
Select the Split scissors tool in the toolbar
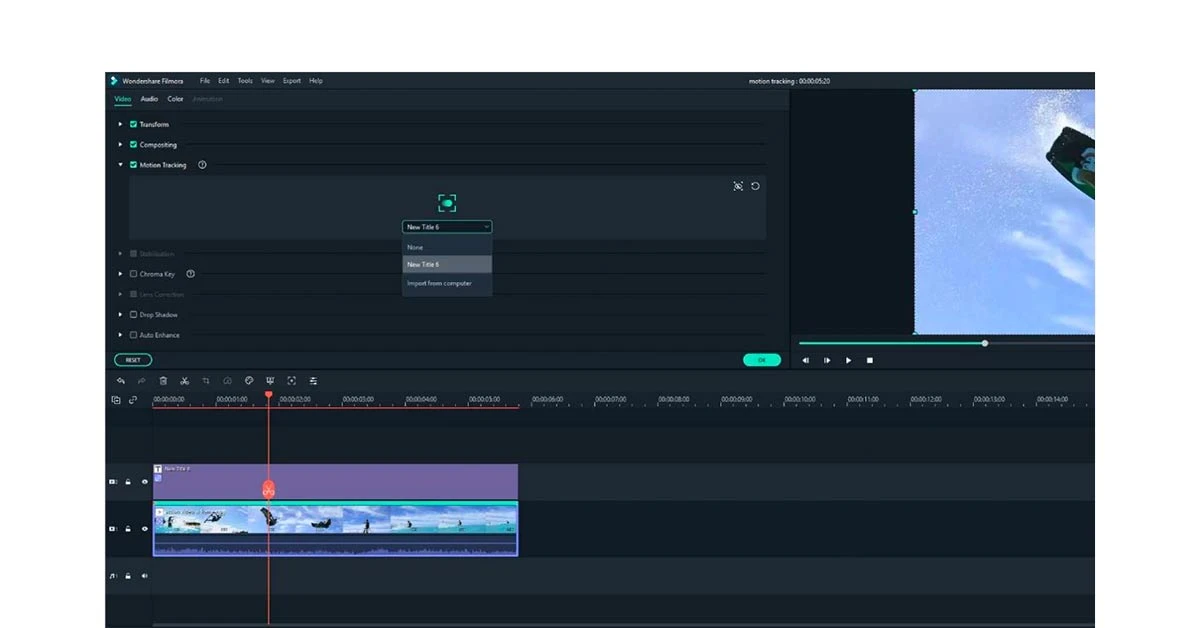click(x=184, y=381)
